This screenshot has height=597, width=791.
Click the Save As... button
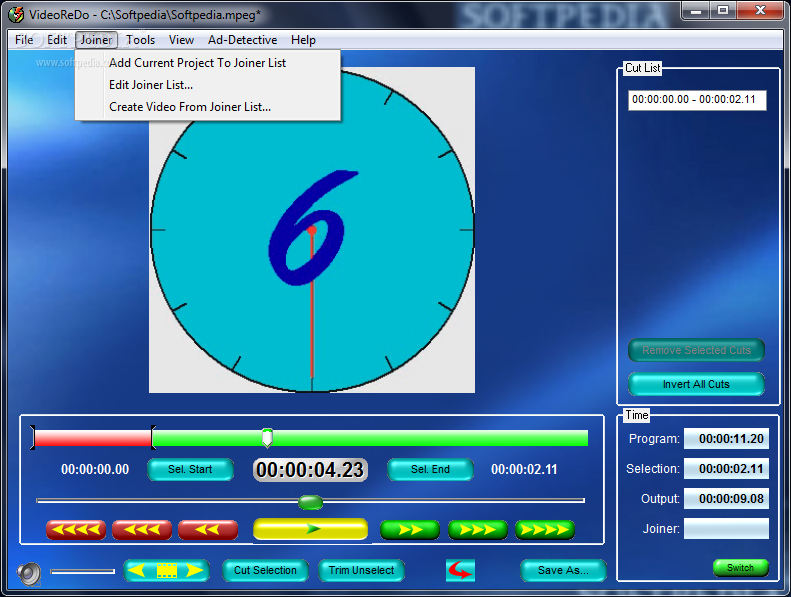pos(563,570)
